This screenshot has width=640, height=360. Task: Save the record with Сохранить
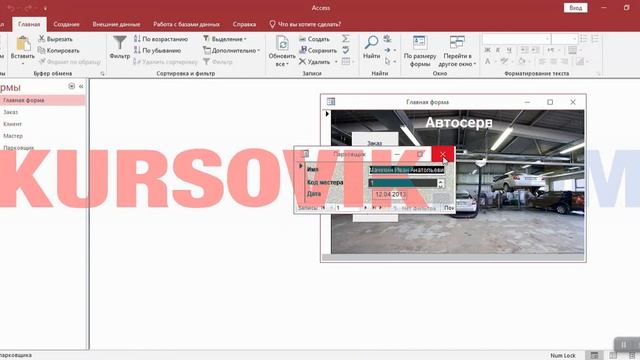click(318, 50)
